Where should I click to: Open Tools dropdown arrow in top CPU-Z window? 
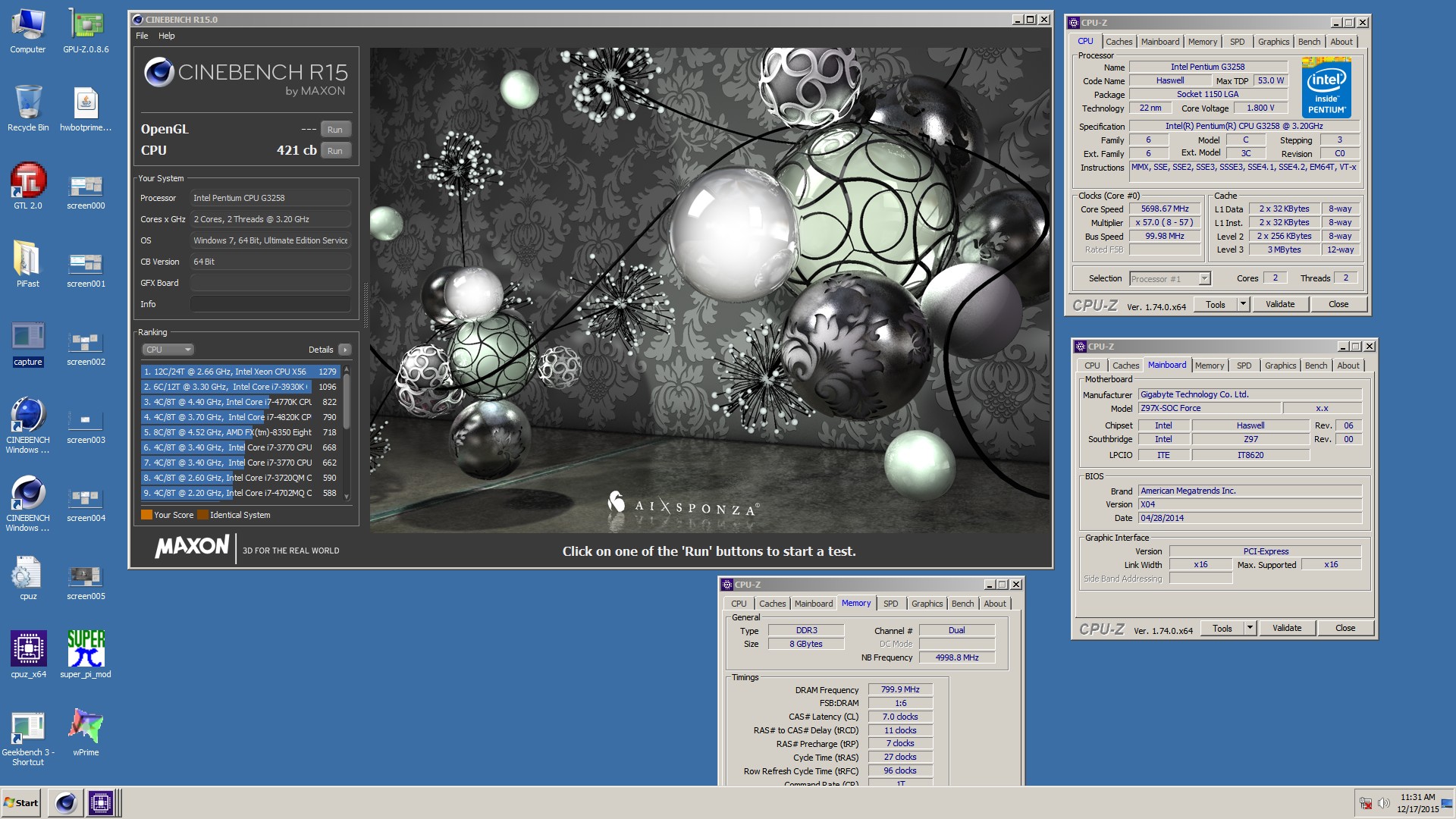[1243, 304]
